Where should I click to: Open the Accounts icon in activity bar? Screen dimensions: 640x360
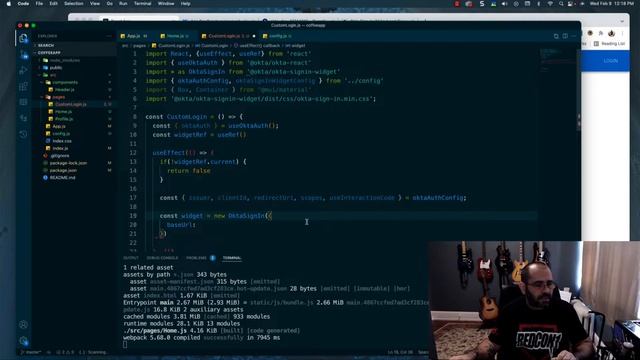coord(23,325)
